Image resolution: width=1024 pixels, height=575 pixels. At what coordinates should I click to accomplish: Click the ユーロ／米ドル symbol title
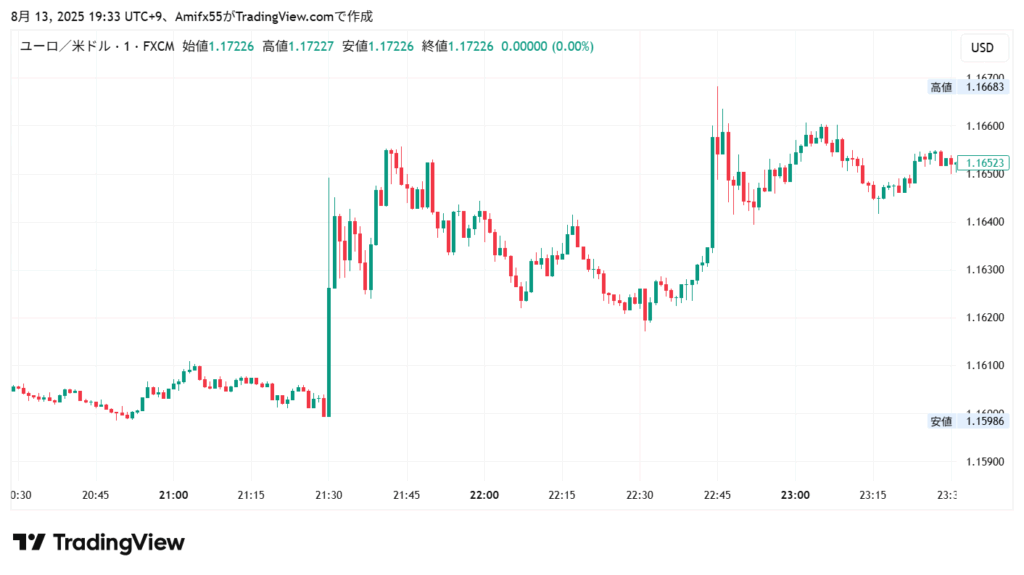71,46
